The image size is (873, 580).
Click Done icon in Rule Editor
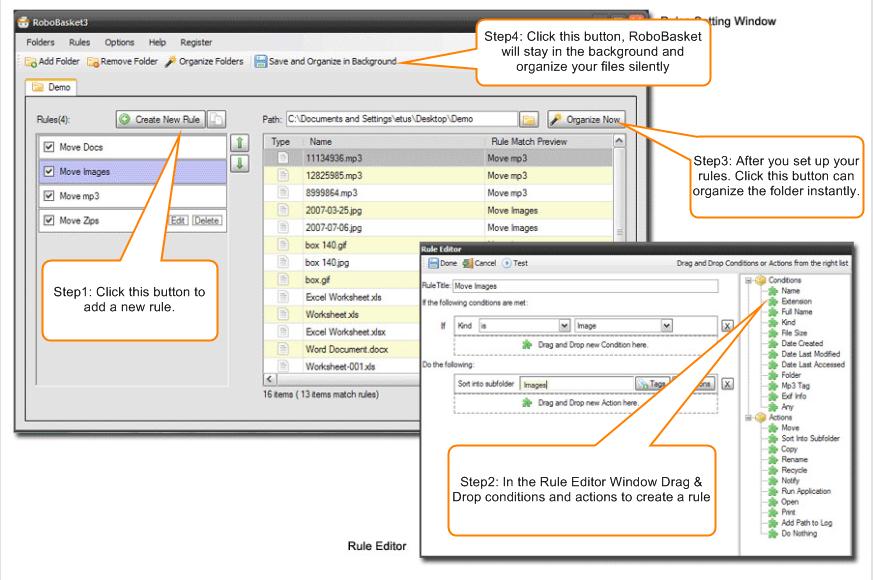point(433,263)
